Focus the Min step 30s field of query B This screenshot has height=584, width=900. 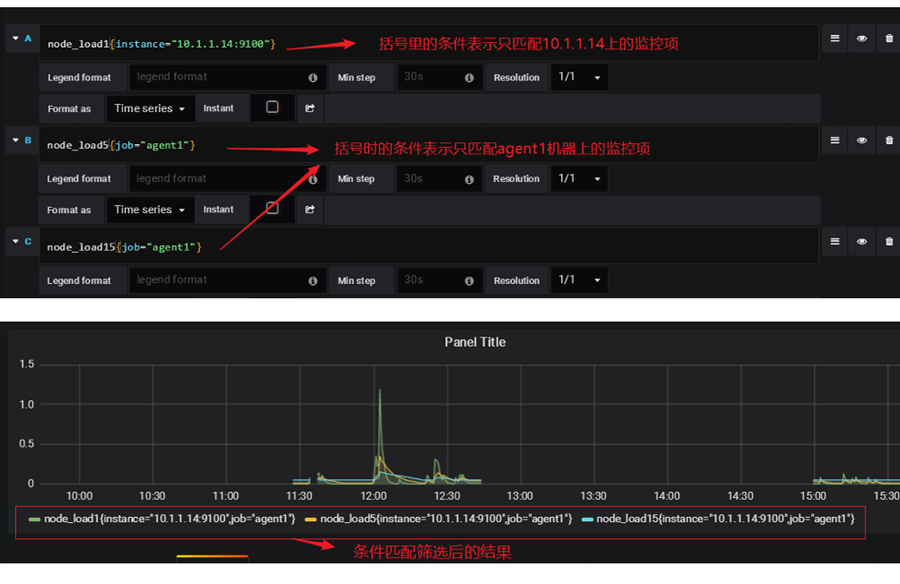point(440,179)
